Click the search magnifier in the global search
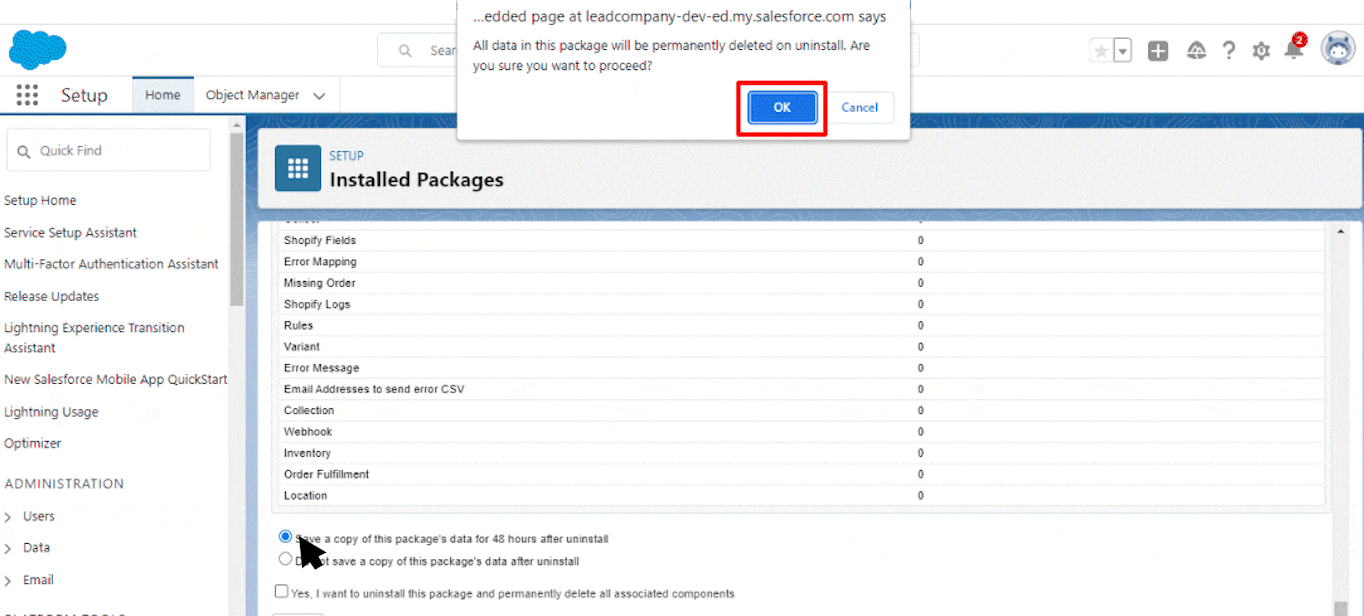This screenshot has width=1364, height=616. point(406,50)
